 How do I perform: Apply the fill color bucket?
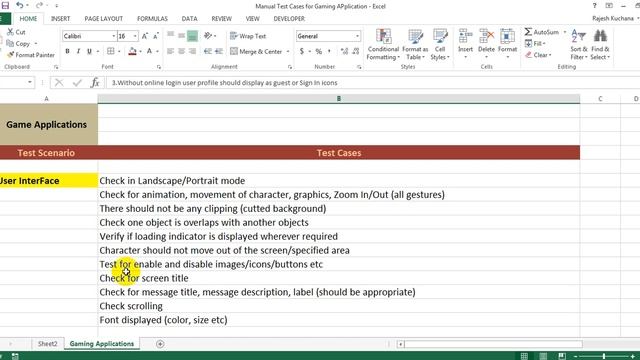pyautogui.click(x=132, y=51)
